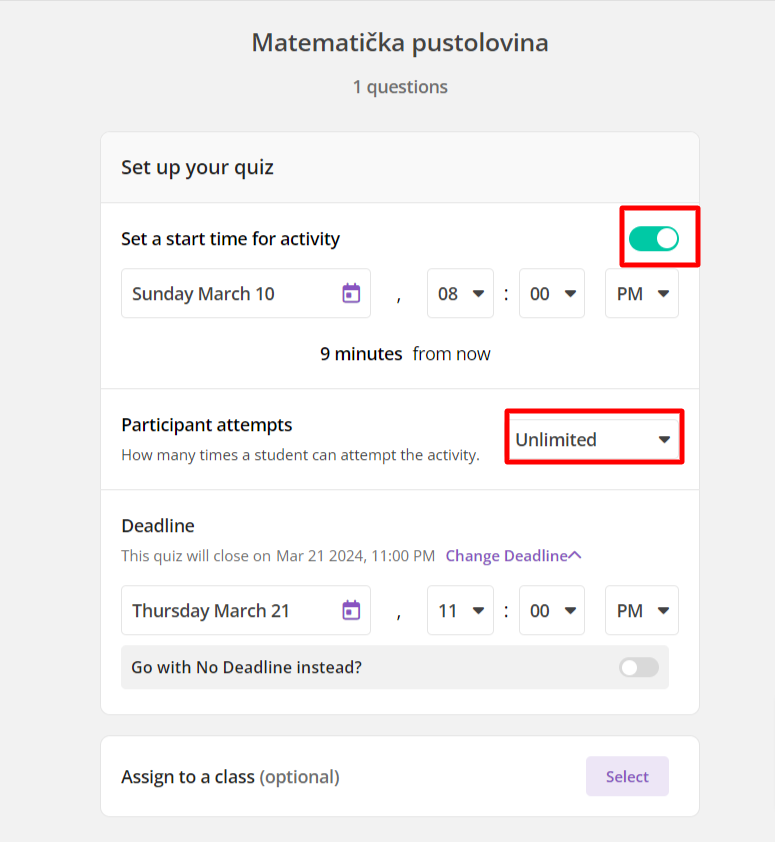
Task: Open deadline date calendar icon
Action: pos(351,610)
